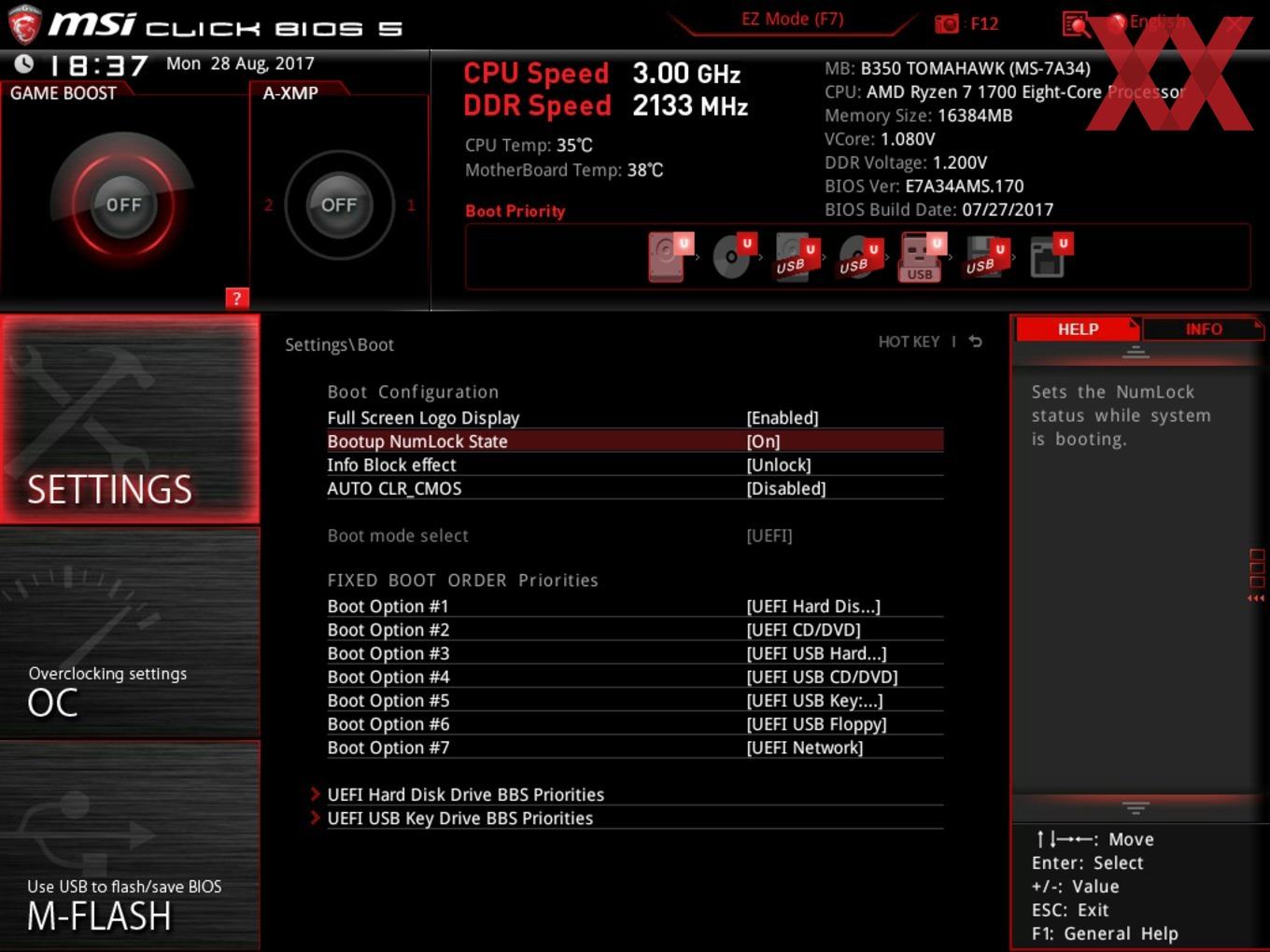Click the A-XMP profile number 2

point(268,205)
